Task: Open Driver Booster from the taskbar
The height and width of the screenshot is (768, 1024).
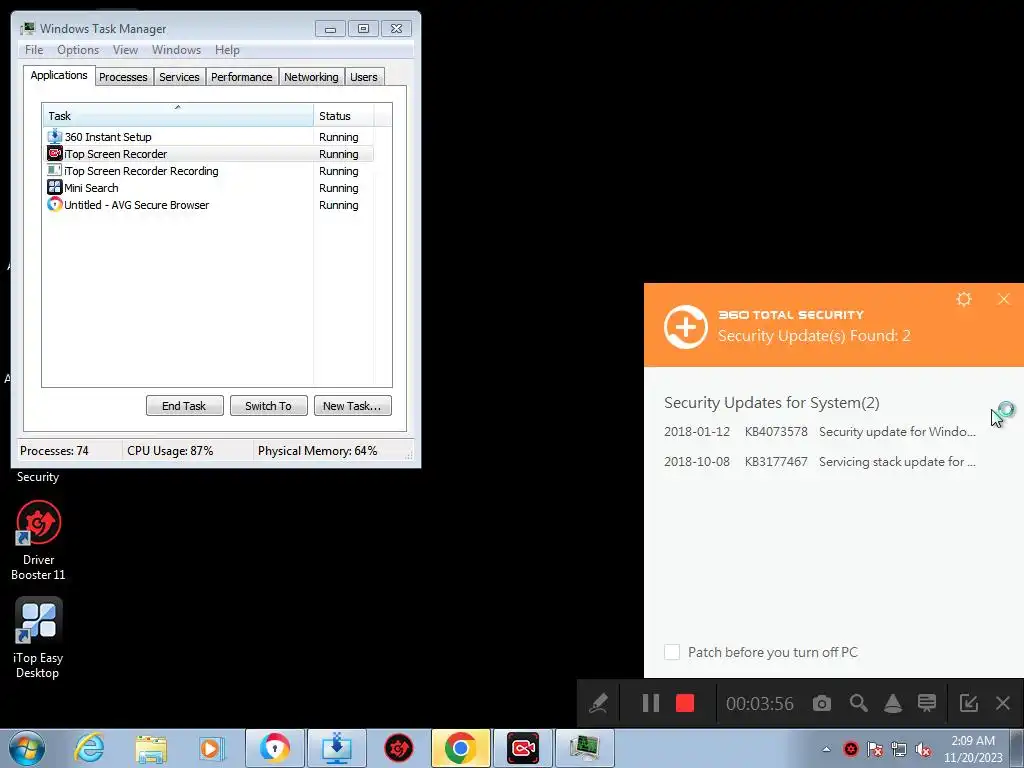Action: [399, 748]
